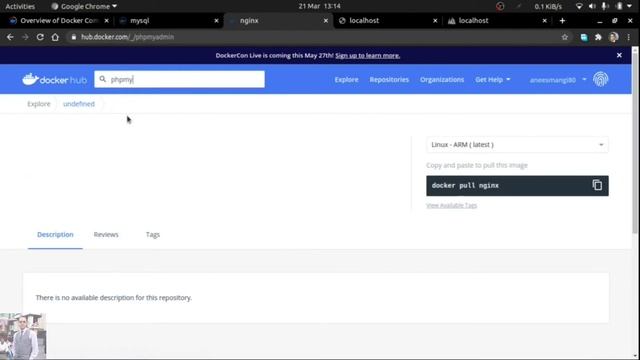Close the mysql tab

point(216,20)
